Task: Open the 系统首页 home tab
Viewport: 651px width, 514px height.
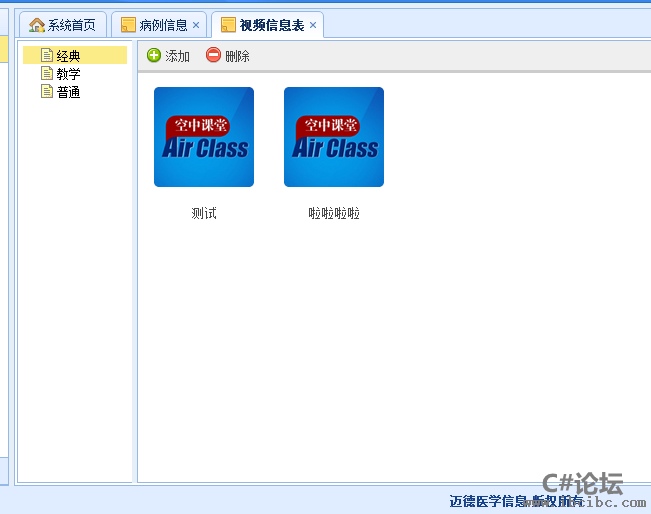Action: coord(63,25)
